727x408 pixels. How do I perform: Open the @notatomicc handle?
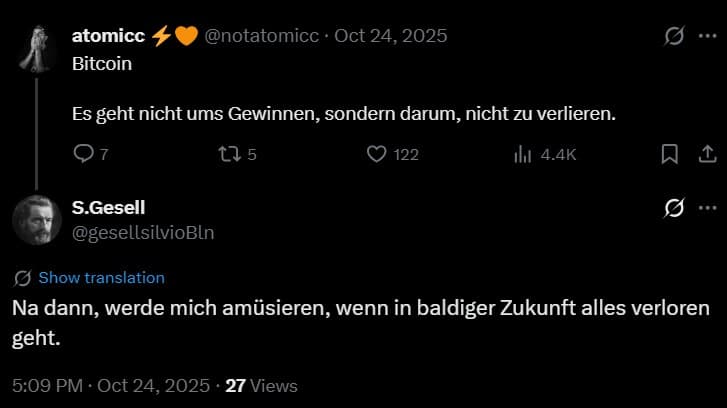tap(261, 36)
